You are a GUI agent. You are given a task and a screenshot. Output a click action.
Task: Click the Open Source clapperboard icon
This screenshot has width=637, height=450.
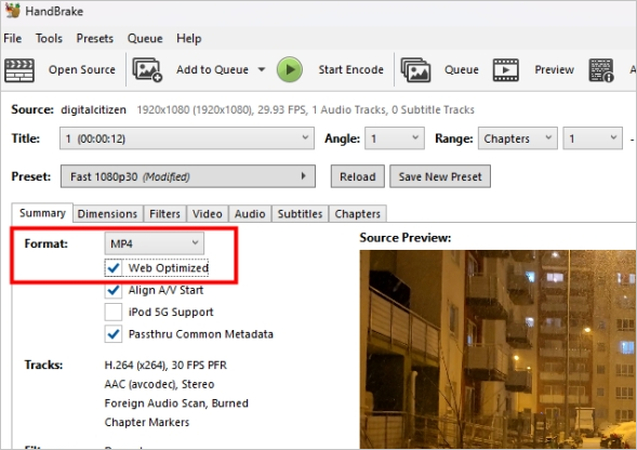pos(19,70)
